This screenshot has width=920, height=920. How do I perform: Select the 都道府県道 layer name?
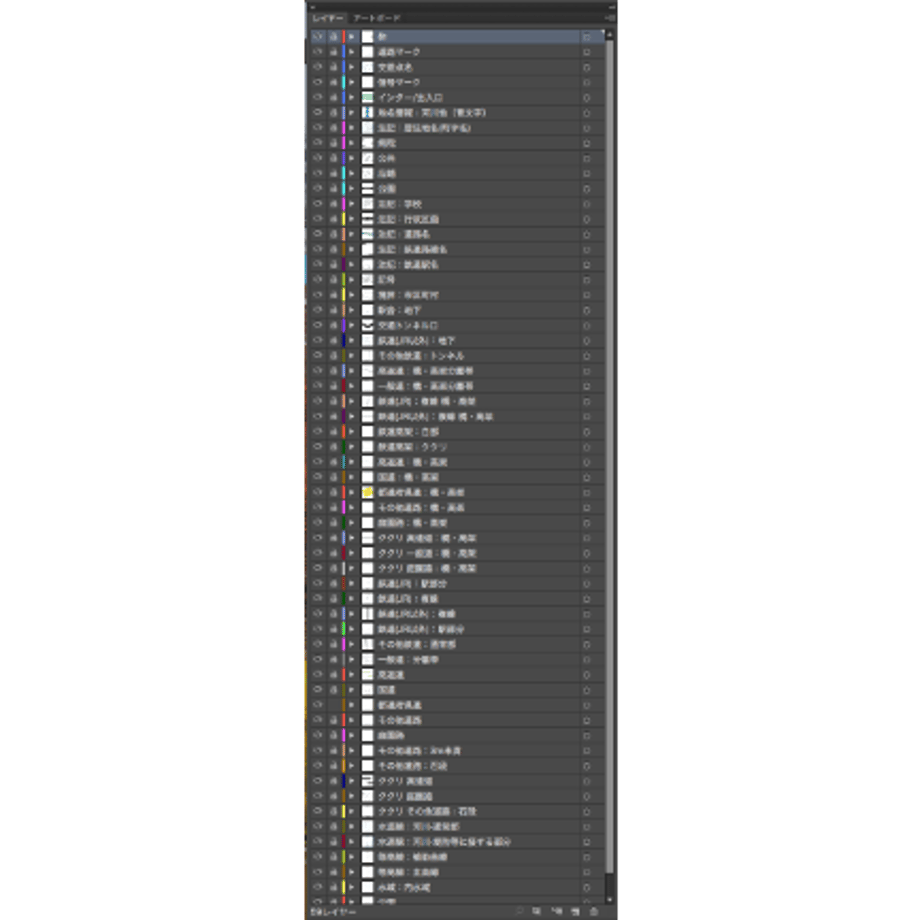(x=400, y=705)
